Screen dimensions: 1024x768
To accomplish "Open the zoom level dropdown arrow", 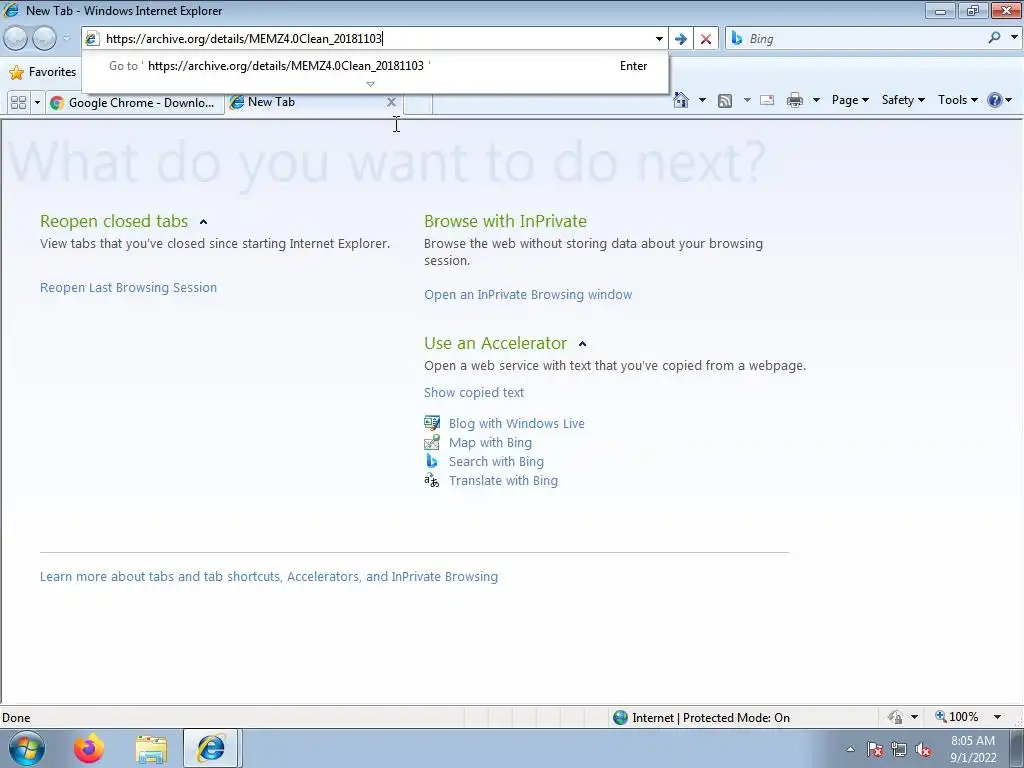I will click(x=997, y=717).
